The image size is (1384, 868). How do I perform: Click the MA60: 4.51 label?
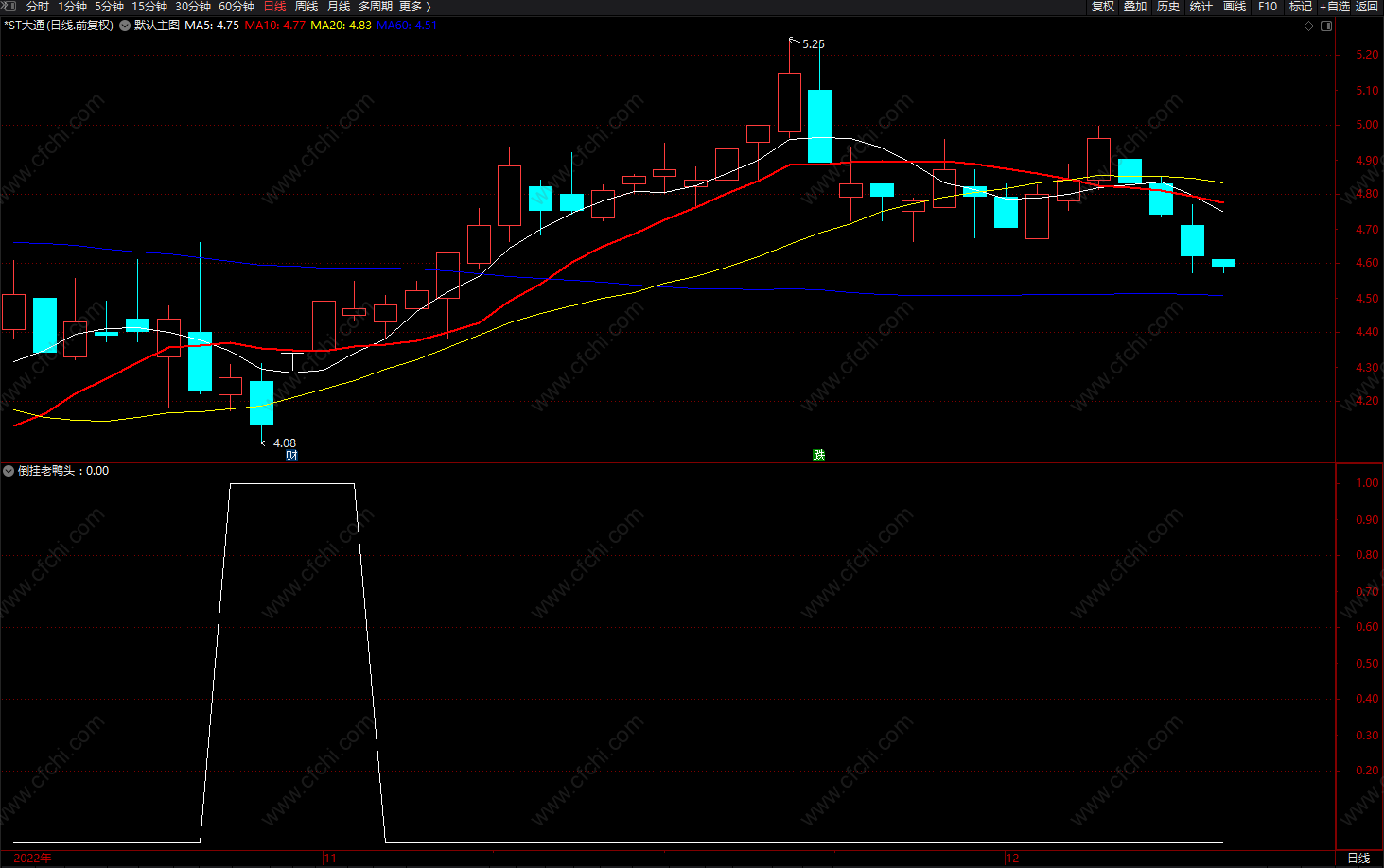click(x=407, y=26)
